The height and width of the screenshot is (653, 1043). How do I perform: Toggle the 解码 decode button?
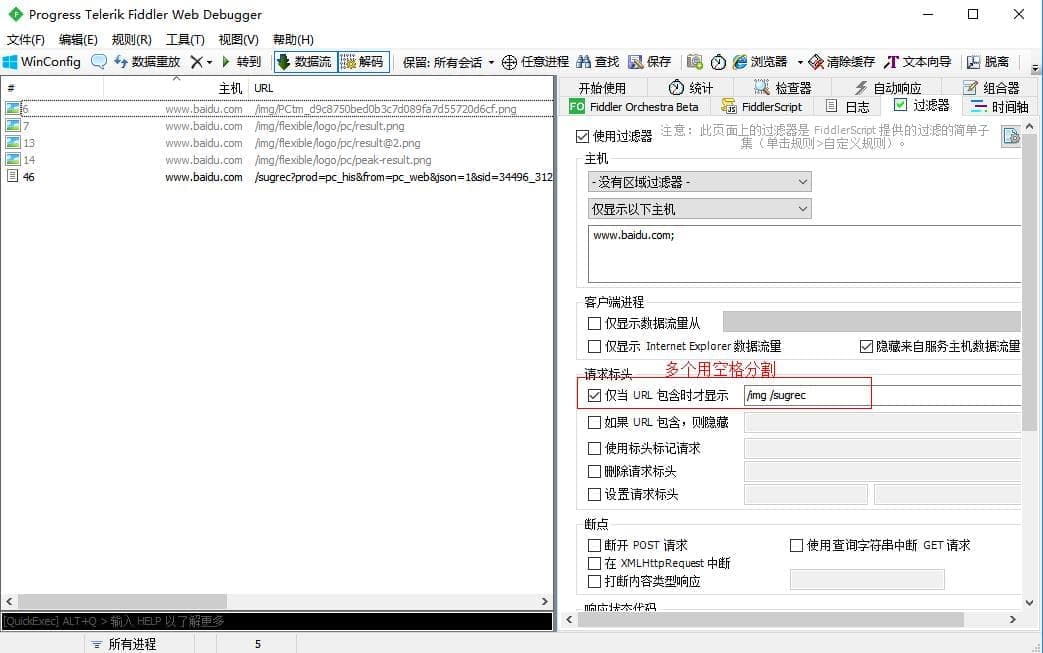[x=363, y=62]
